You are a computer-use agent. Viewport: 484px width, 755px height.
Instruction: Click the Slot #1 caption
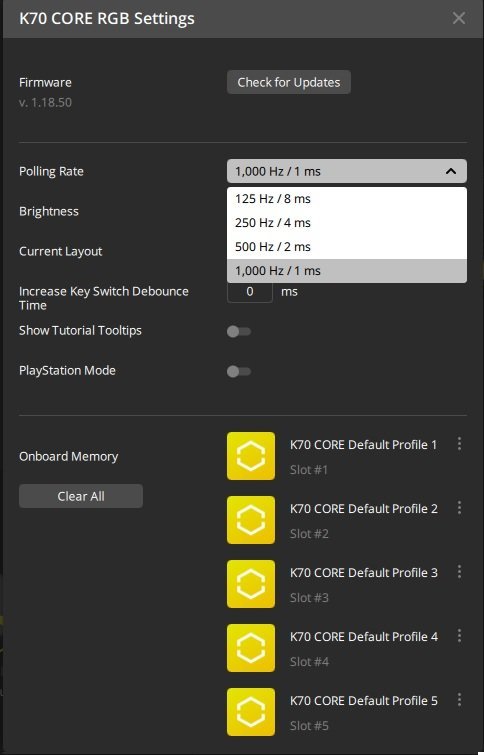click(x=309, y=470)
